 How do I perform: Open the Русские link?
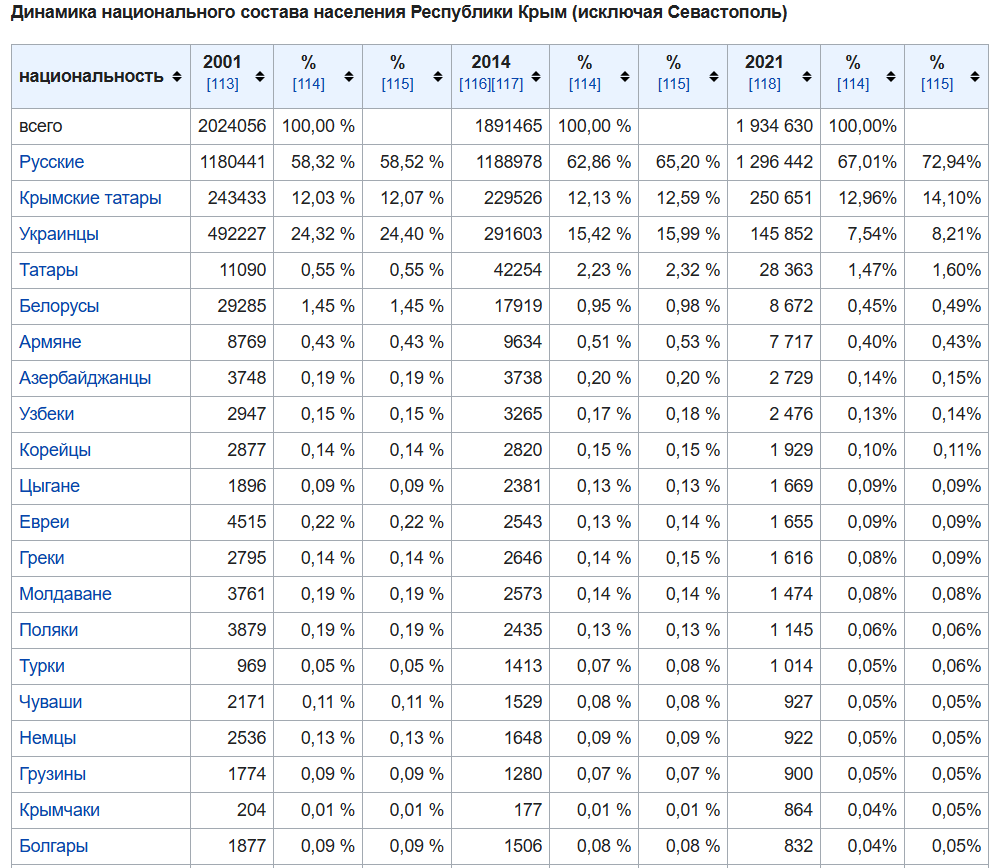[x=51, y=162]
